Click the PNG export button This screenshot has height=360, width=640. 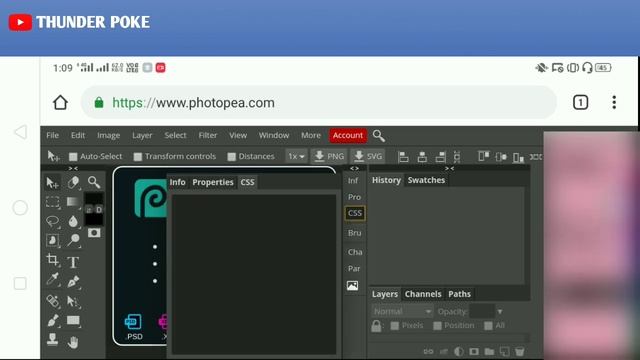[329, 156]
